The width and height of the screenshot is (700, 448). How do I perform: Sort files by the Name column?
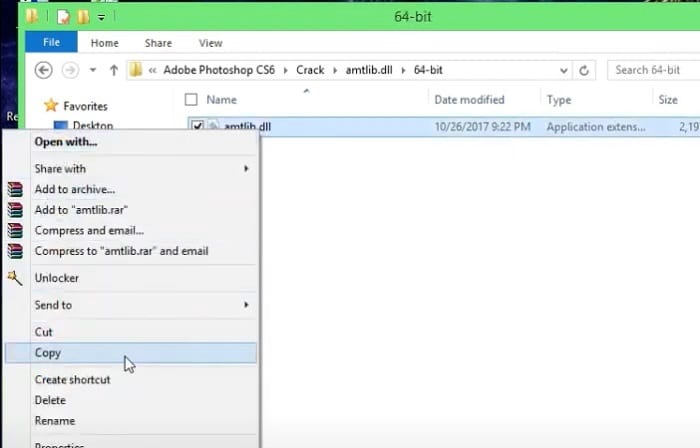(x=221, y=100)
